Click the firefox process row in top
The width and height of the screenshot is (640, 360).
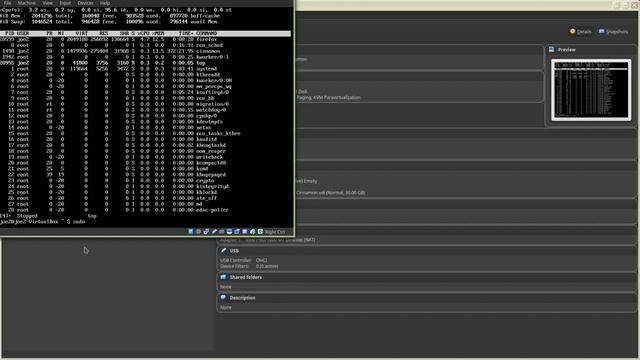tap(145, 40)
